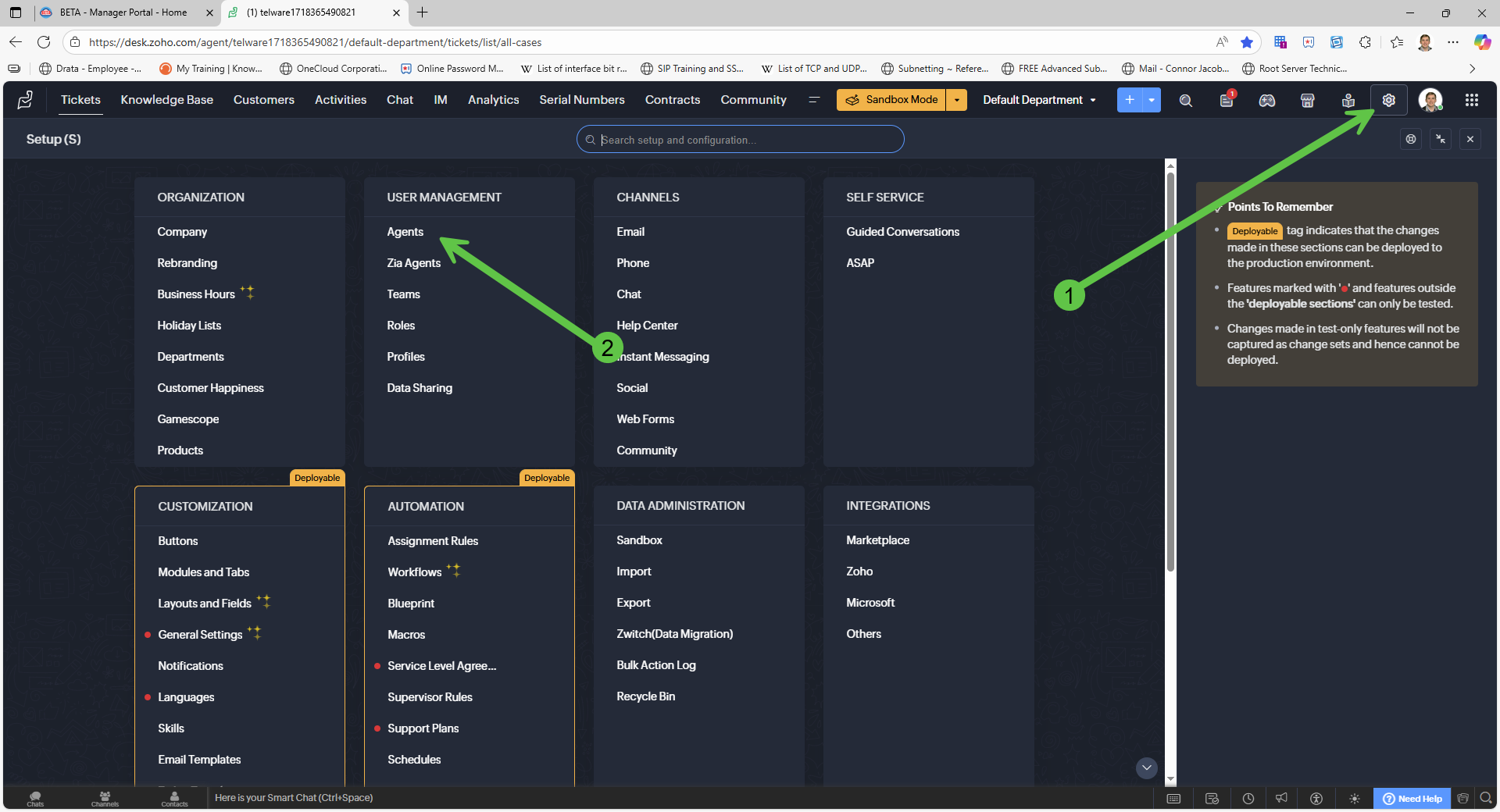Collapse the Setup panel using shrink icon

[1440, 139]
